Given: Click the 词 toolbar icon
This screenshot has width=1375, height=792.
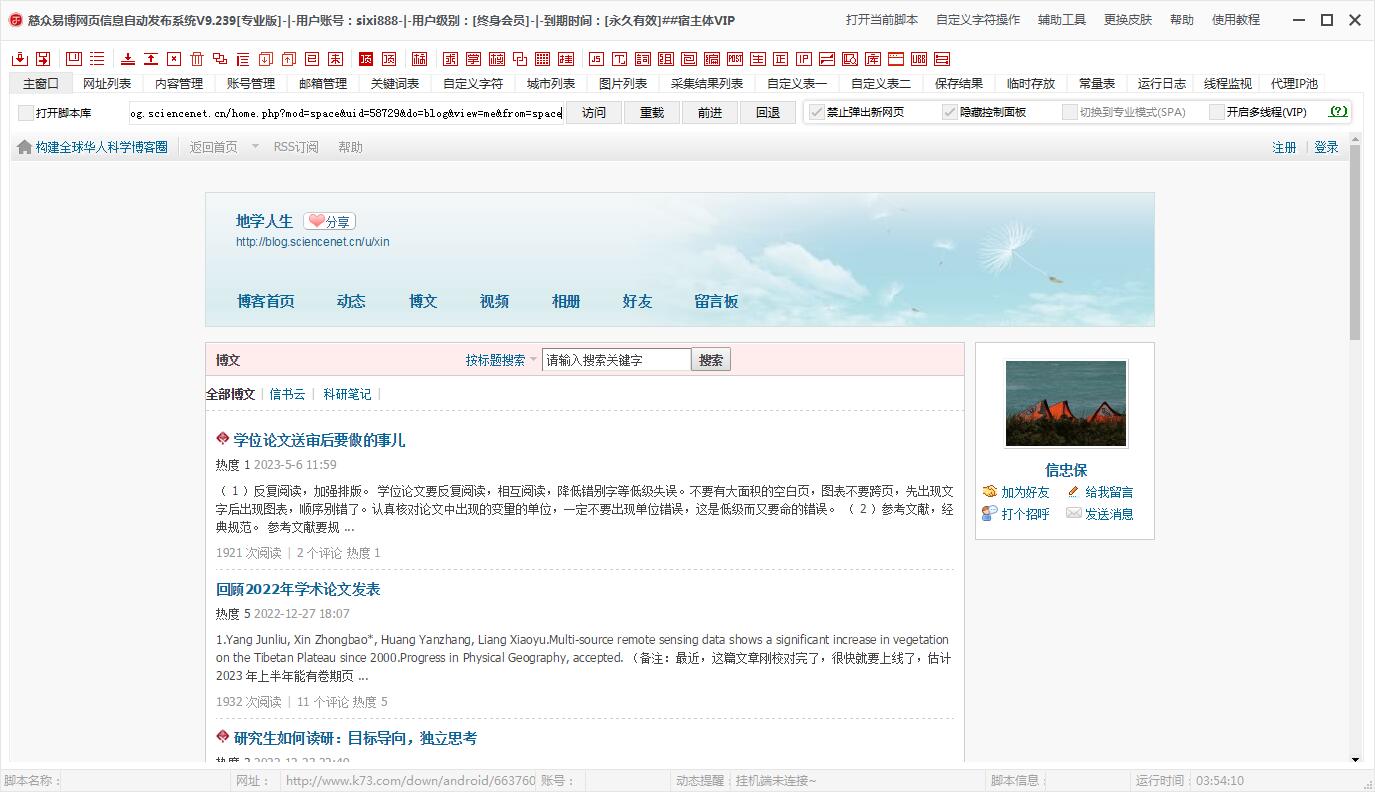Looking at the screenshot, I should tap(642, 59).
